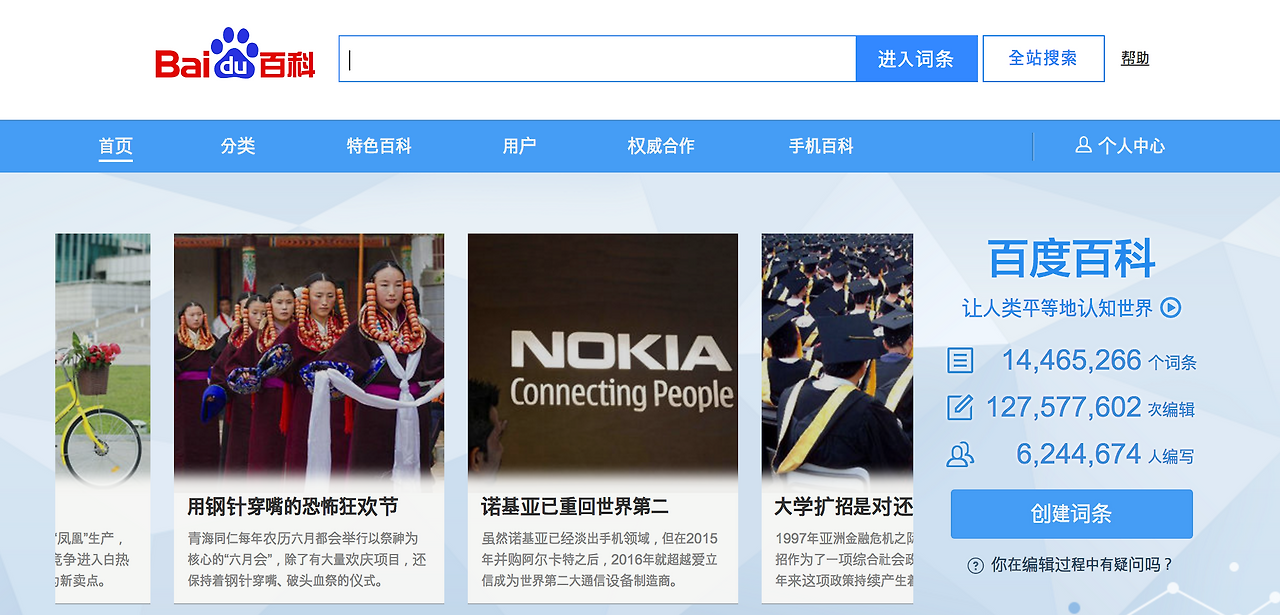Click the people icon beside 6,244,674

(960, 455)
